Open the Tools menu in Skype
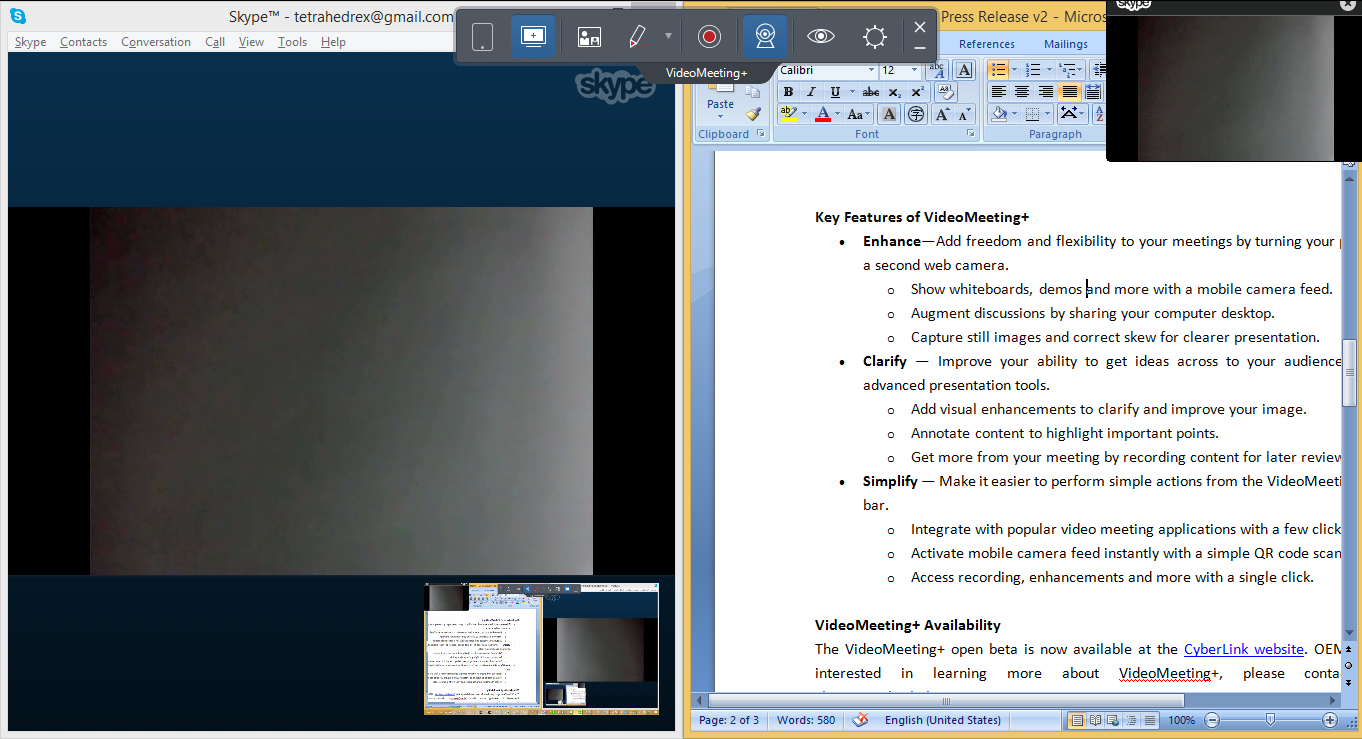Screen dimensions: 1362x739 point(292,42)
